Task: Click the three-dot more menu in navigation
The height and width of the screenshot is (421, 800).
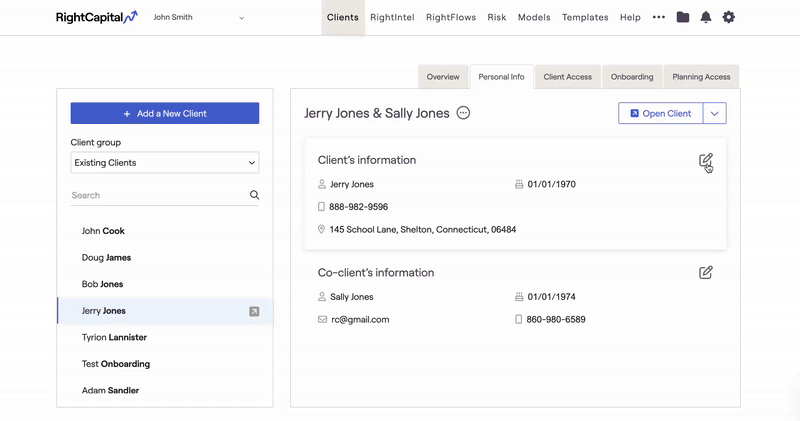Action: click(x=659, y=17)
